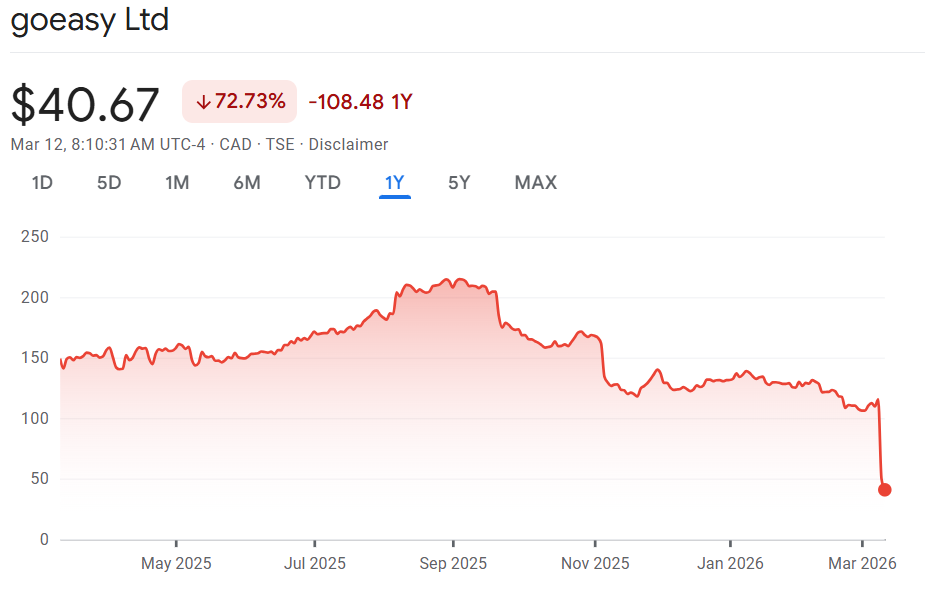Click the down arrow in the percentage badge

point(204,102)
